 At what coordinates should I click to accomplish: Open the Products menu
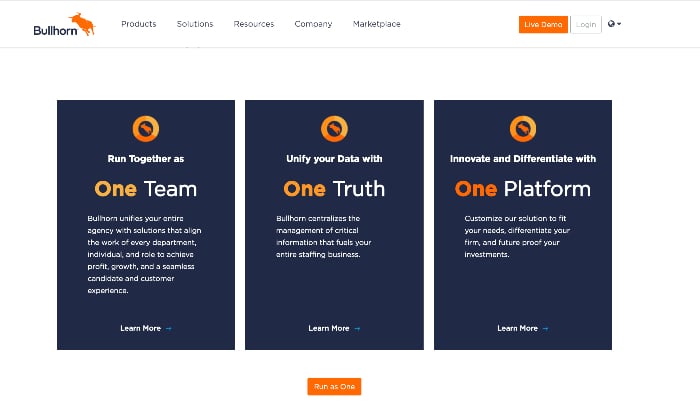pos(139,24)
